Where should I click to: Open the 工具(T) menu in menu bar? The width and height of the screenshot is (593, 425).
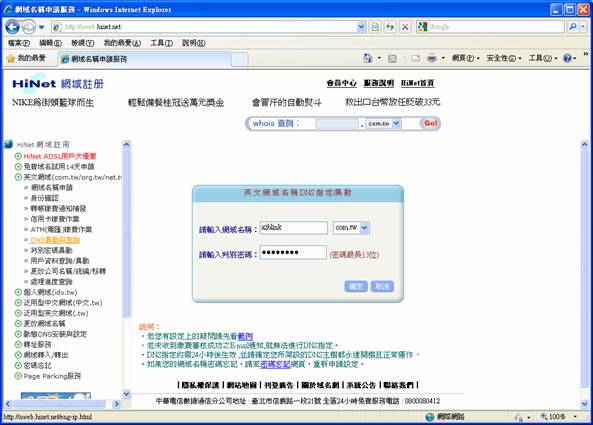tap(161, 43)
